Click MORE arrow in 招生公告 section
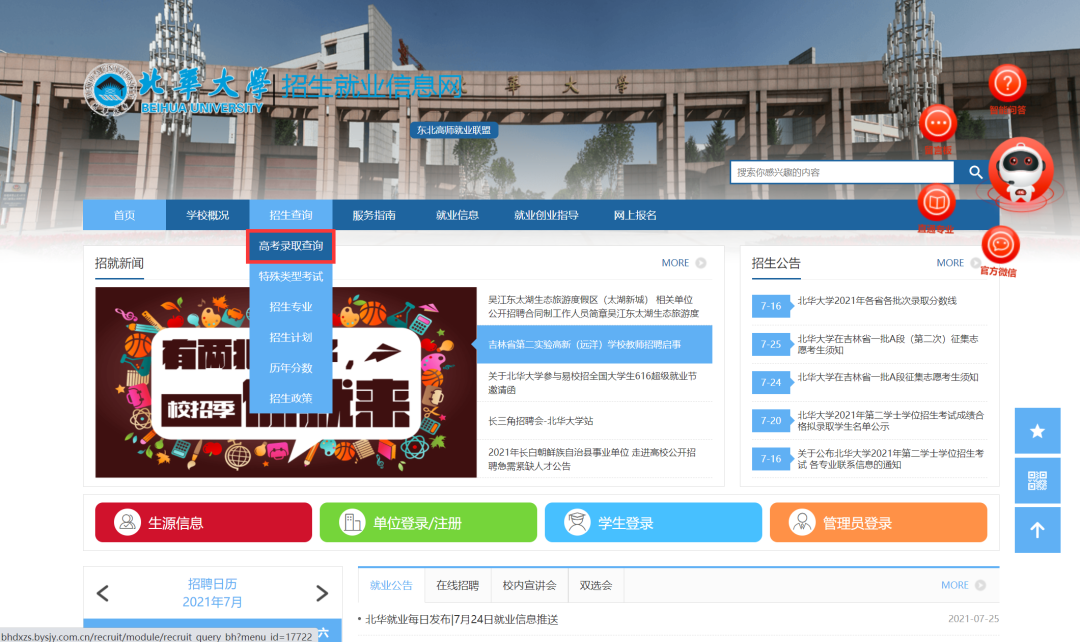 pos(975,263)
